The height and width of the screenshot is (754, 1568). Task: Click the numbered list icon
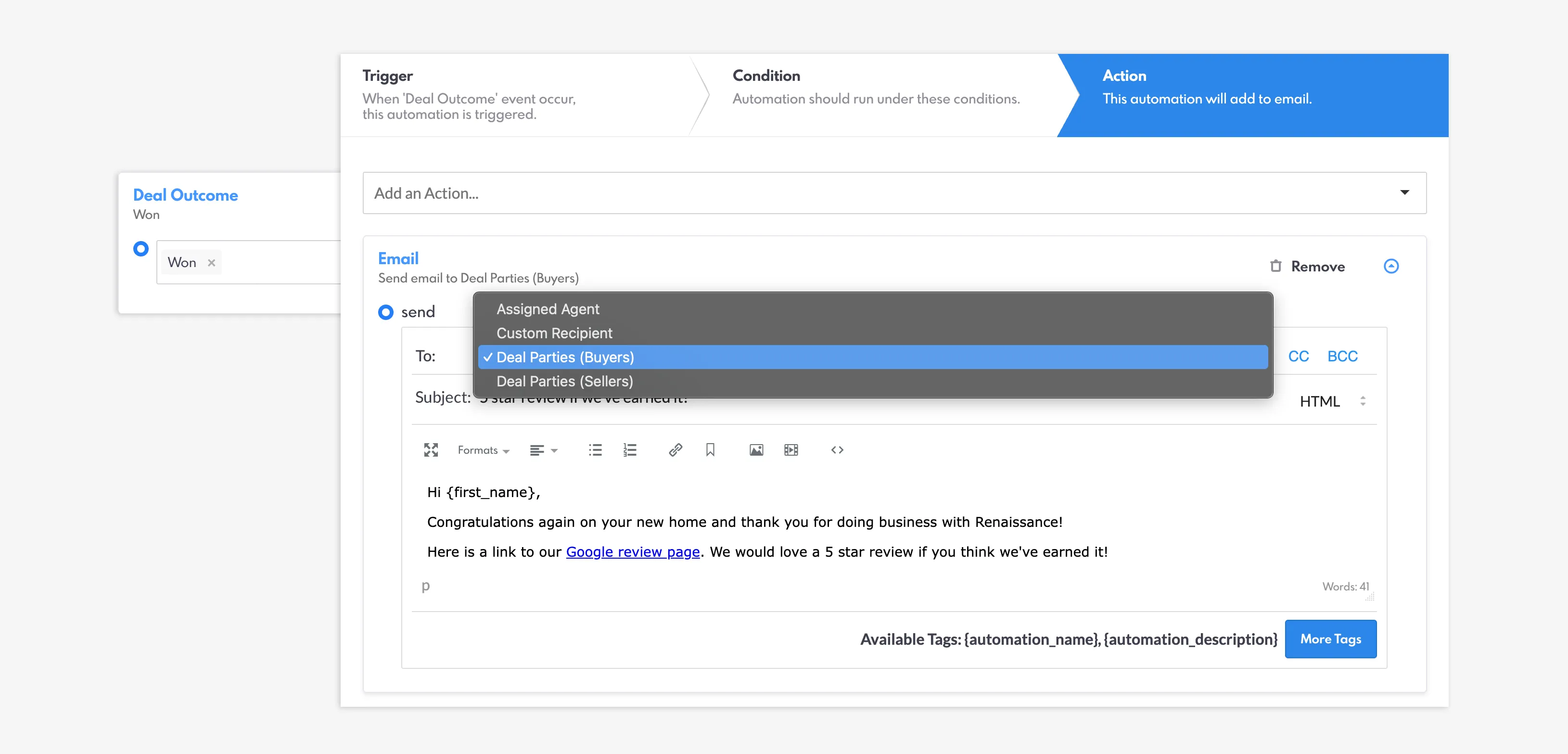click(629, 450)
